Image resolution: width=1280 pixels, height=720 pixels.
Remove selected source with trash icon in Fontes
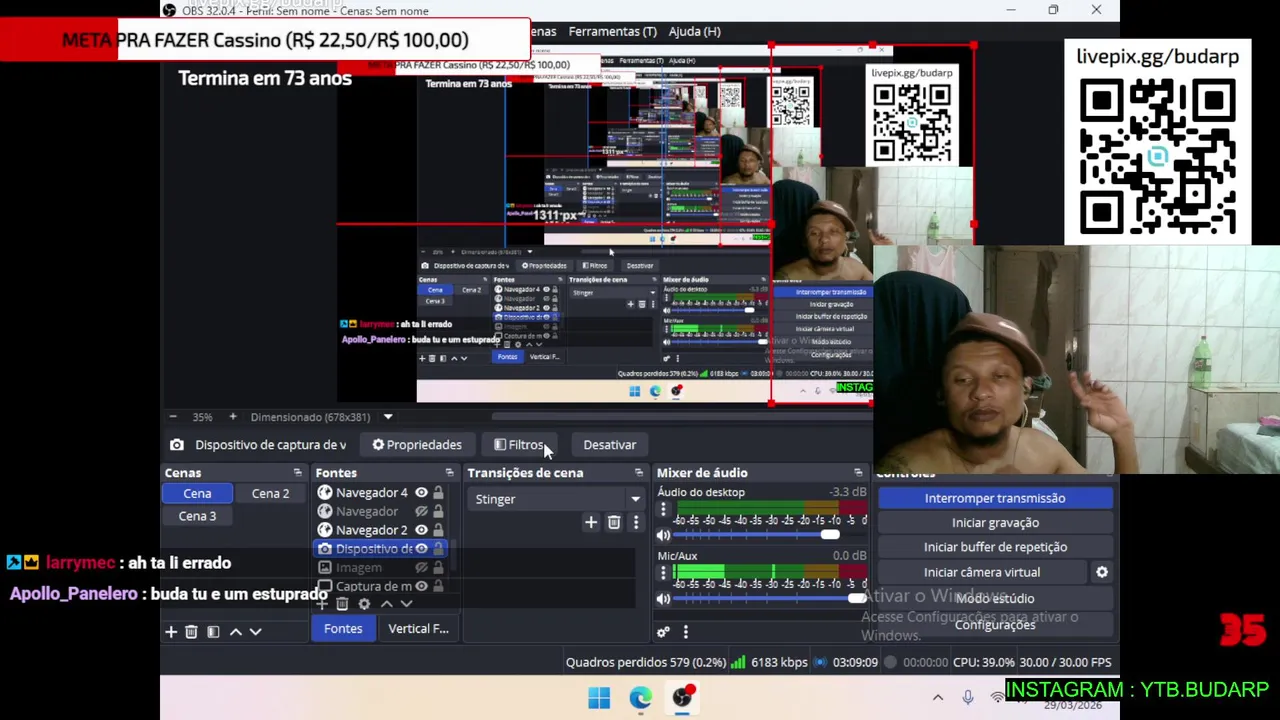pyautogui.click(x=342, y=604)
